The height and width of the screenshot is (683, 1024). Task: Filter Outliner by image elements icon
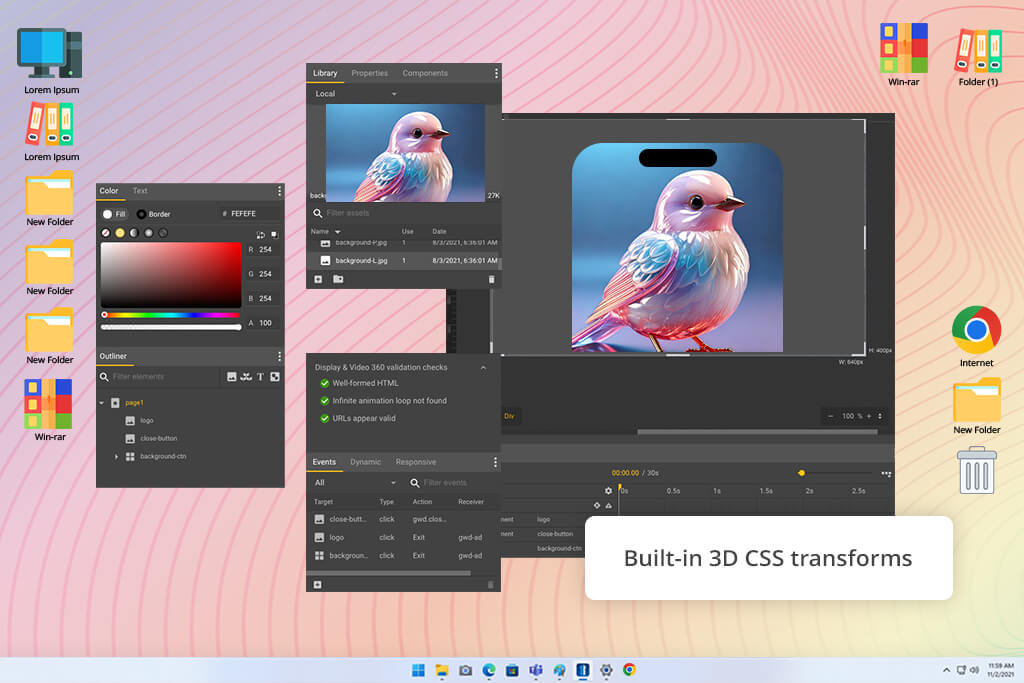(x=231, y=377)
